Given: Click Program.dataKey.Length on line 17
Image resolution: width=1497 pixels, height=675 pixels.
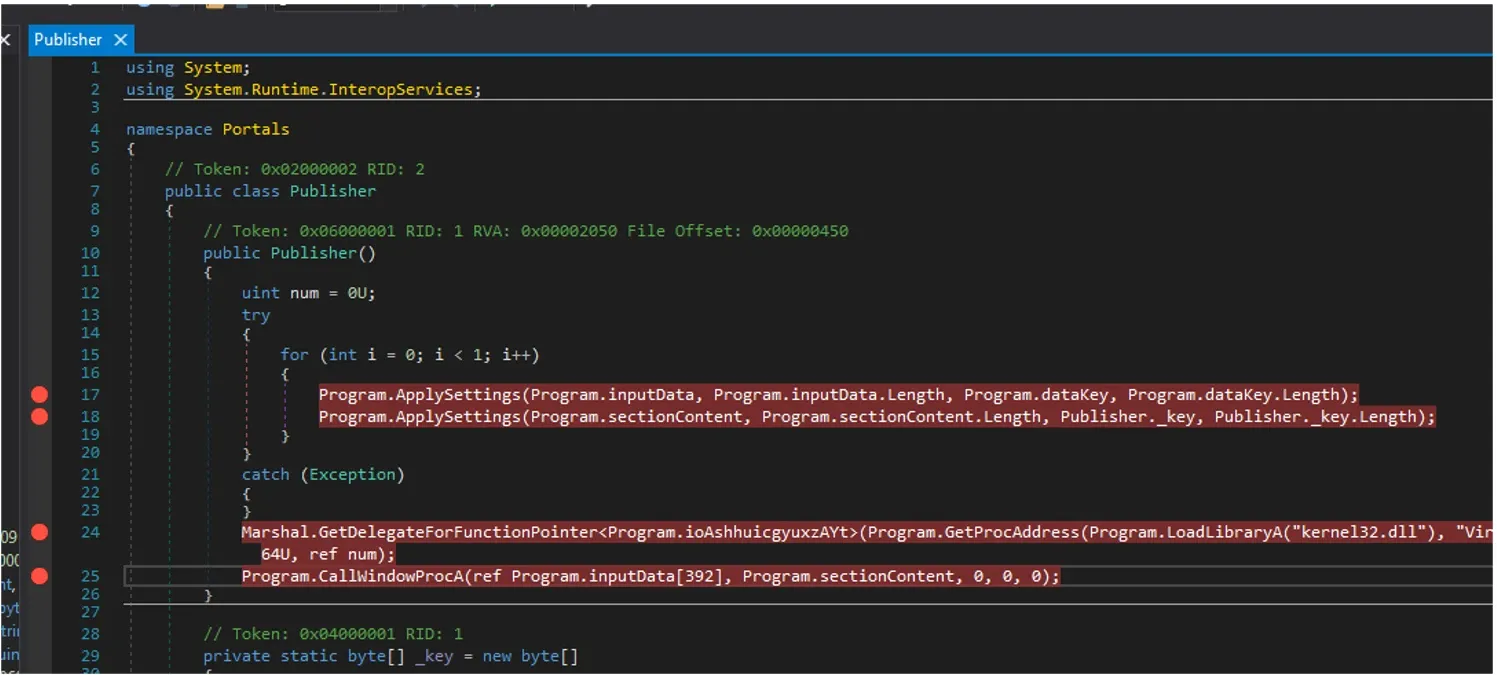Looking at the screenshot, I should coord(1238,395).
